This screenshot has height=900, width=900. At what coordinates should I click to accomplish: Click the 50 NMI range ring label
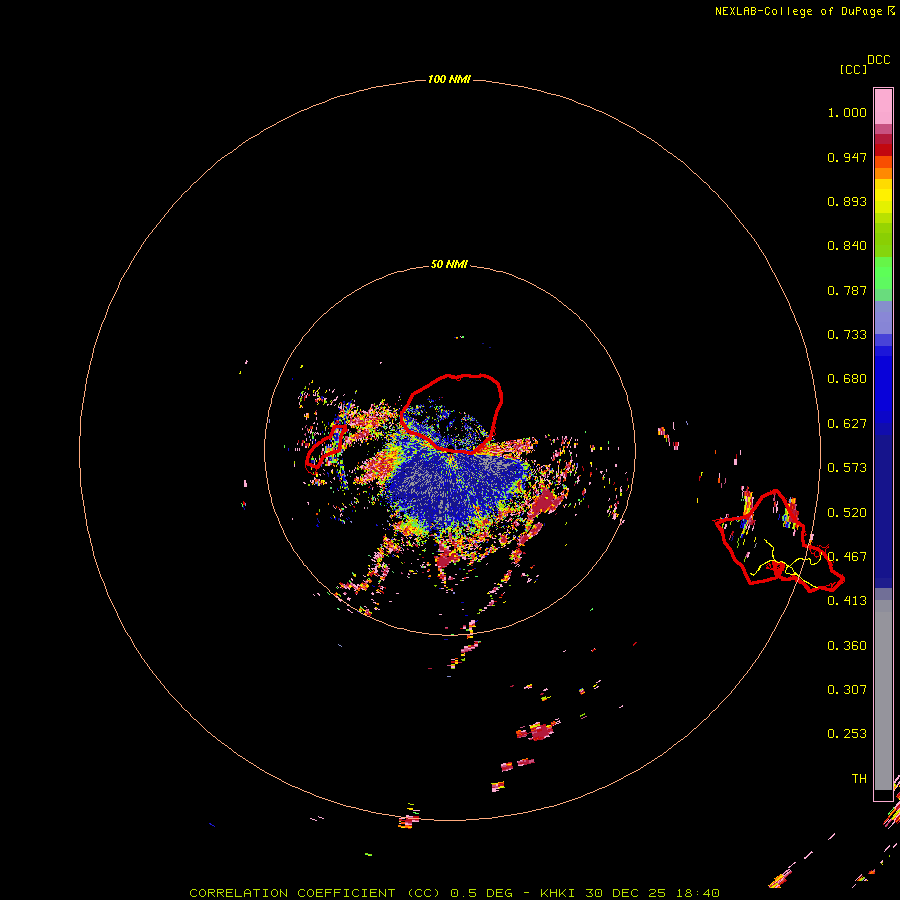pos(449,264)
